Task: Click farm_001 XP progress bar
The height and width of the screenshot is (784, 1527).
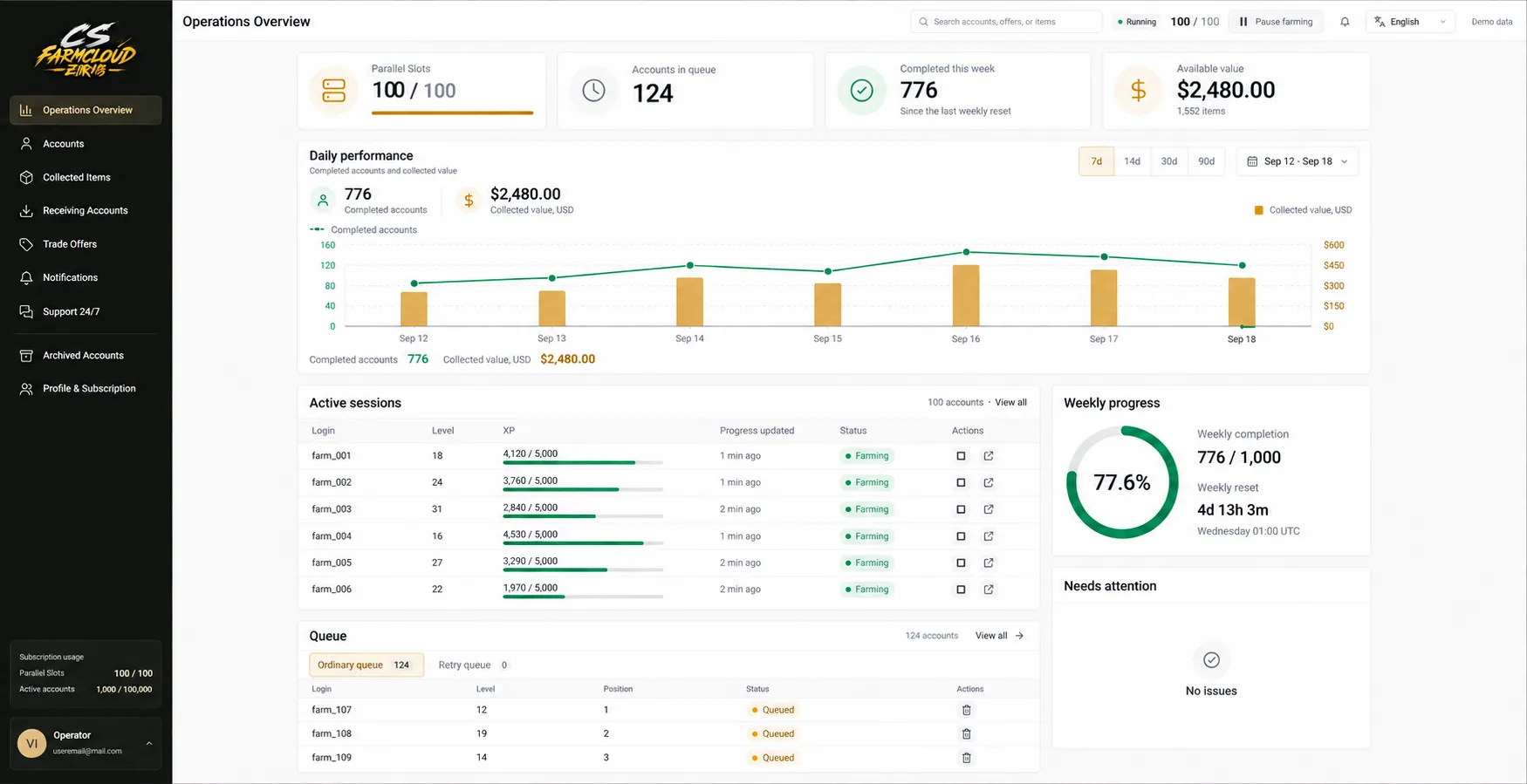Action: (583, 462)
